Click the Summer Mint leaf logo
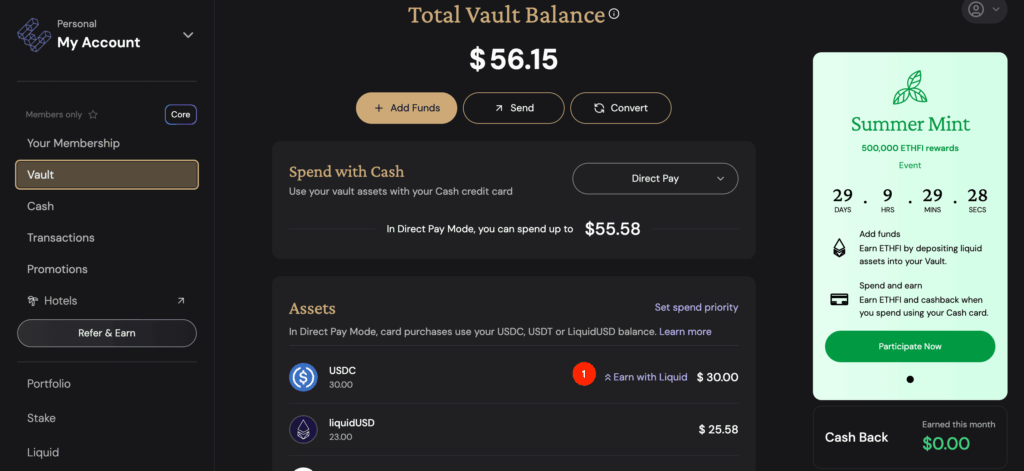1024x471 pixels. tap(910, 88)
